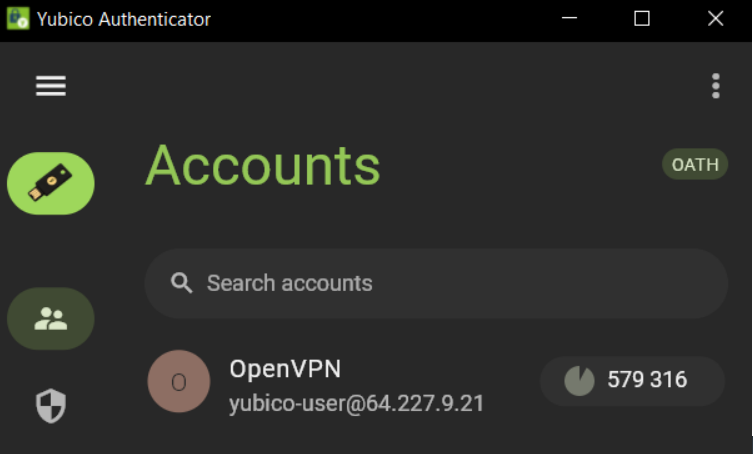
Task: Minimize the Yubico Authenticator window
Action: [x=569, y=19]
